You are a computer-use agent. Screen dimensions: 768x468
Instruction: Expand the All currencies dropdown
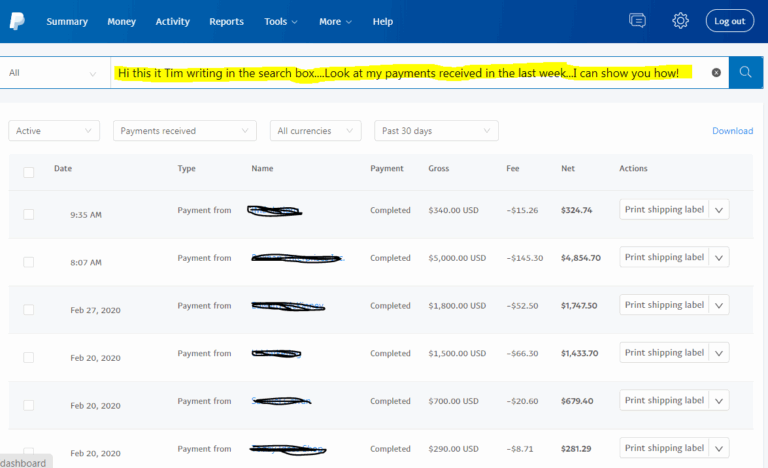(316, 131)
